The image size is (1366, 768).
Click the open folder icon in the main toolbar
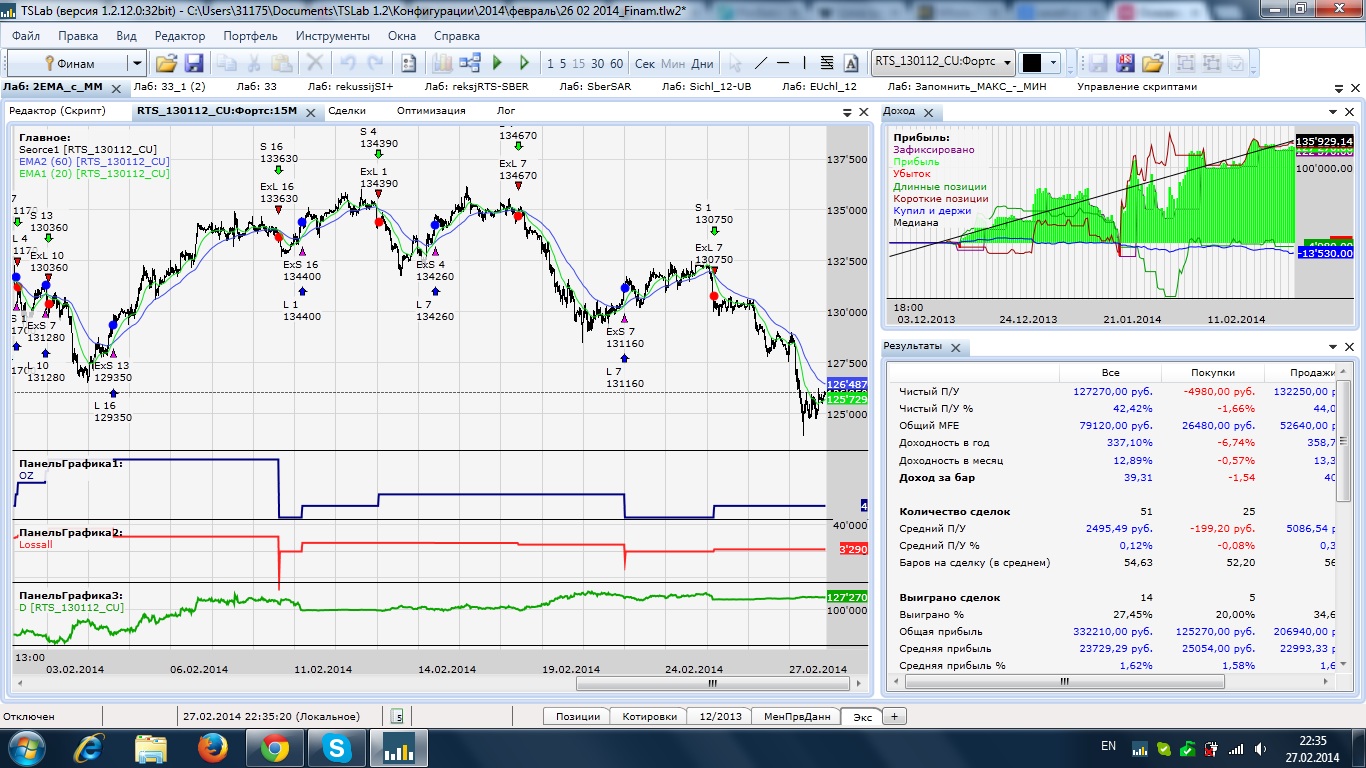click(166, 63)
